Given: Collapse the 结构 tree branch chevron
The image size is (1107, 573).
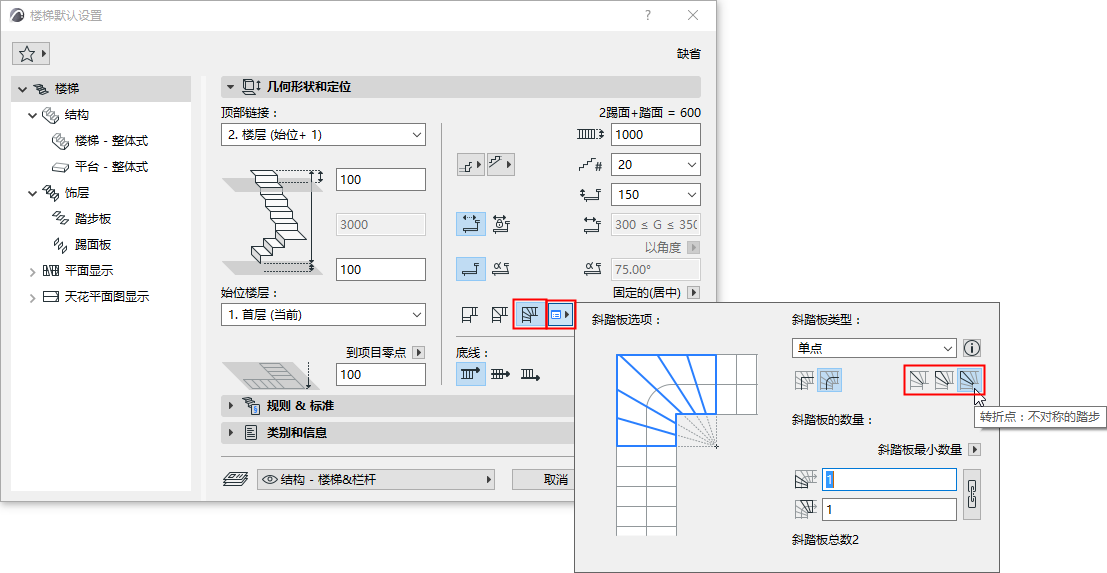Looking at the screenshot, I should point(32,115).
